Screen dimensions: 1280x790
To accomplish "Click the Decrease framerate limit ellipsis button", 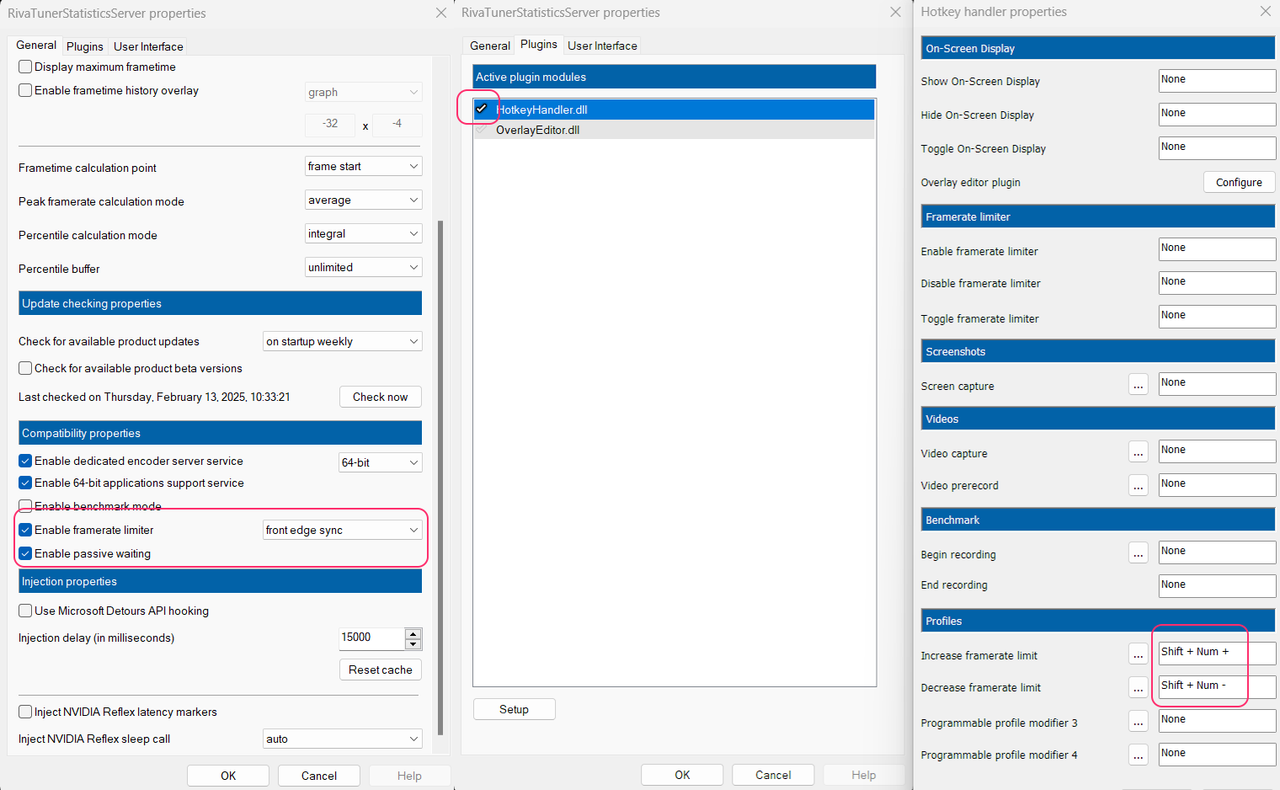I will (x=1138, y=687).
